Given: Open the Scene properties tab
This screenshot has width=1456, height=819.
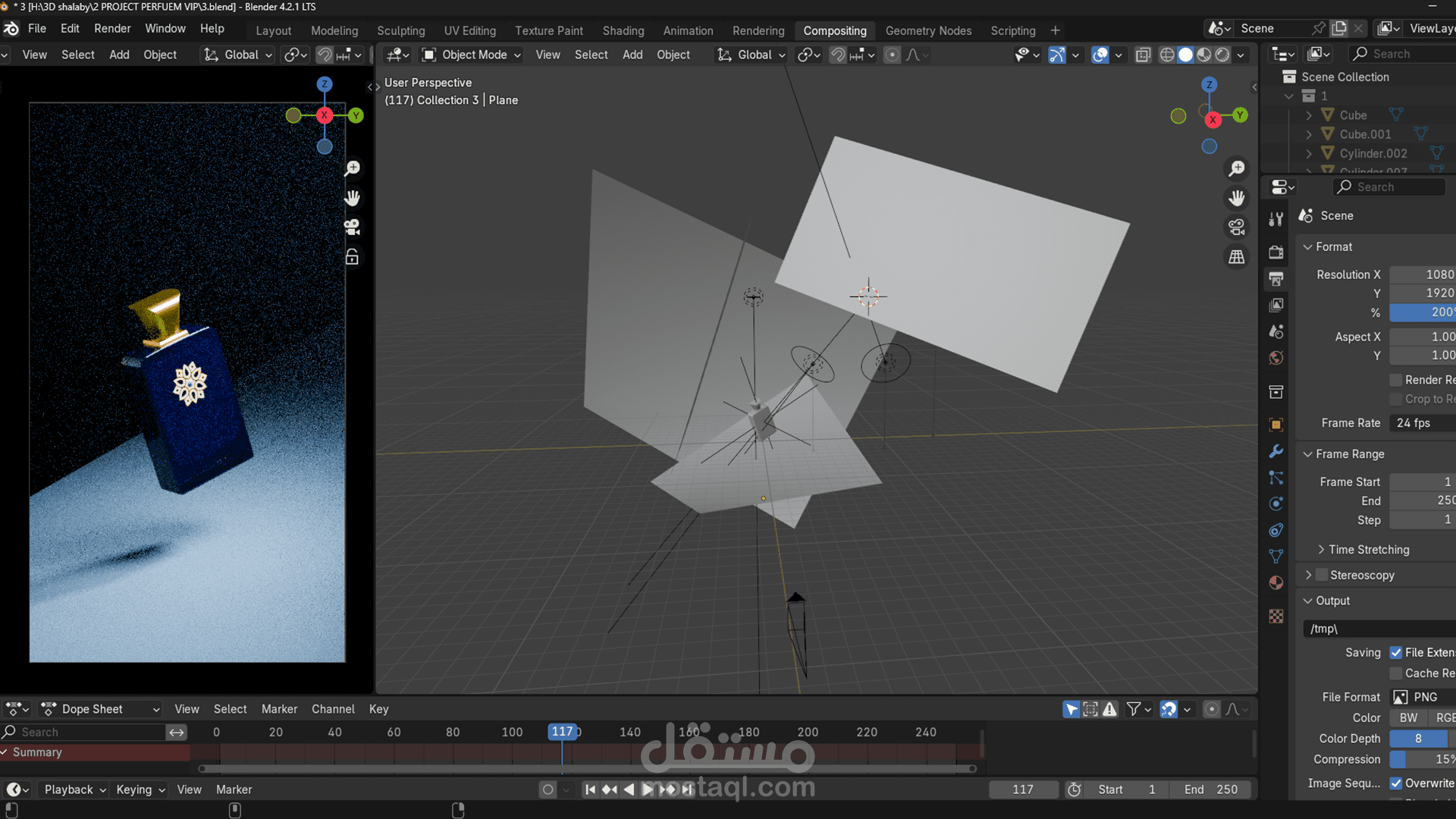Looking at the screenshot, I should coord(1276,331).
